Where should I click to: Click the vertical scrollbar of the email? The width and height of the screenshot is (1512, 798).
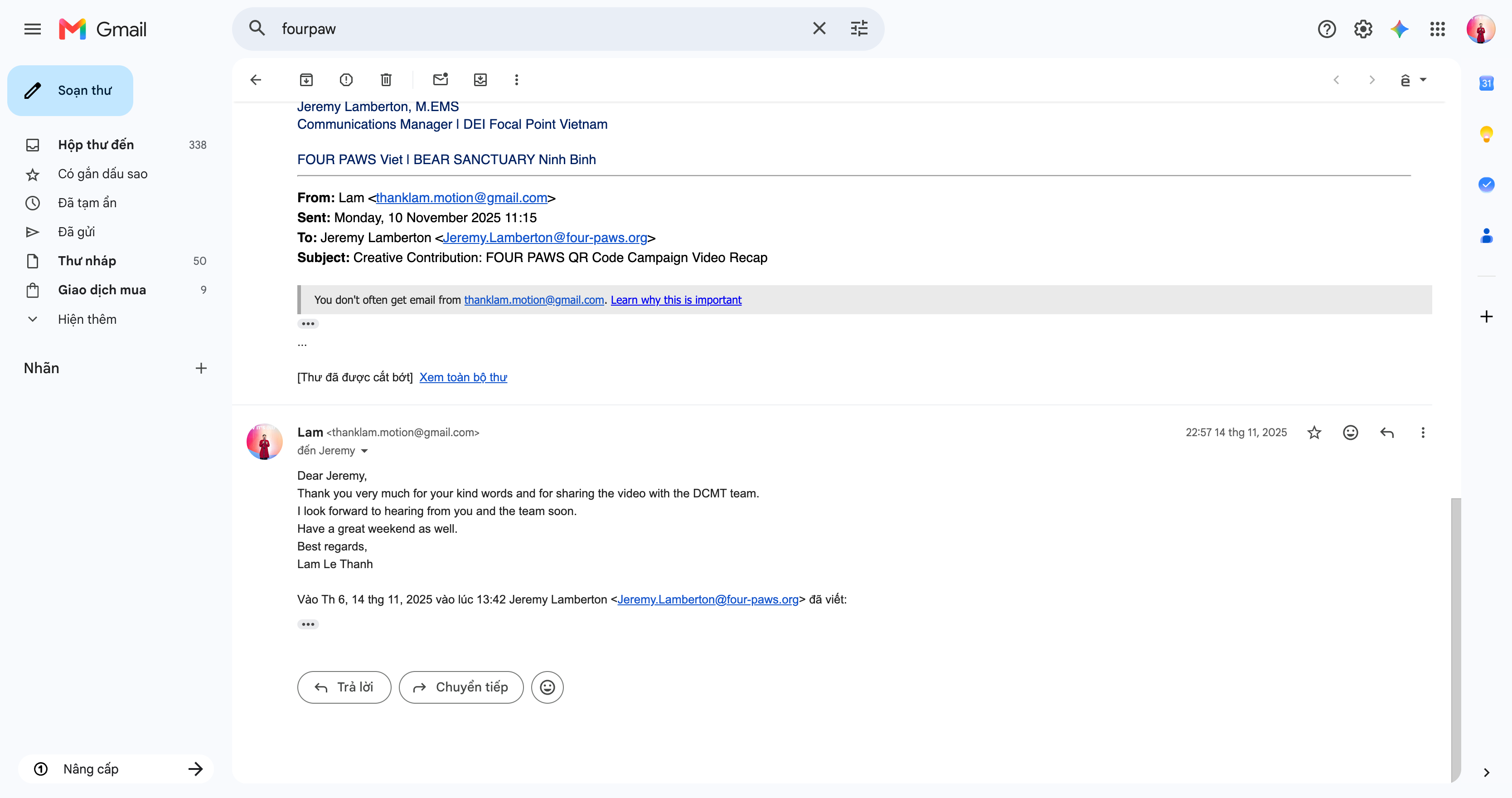click(x=1456, y=639)
